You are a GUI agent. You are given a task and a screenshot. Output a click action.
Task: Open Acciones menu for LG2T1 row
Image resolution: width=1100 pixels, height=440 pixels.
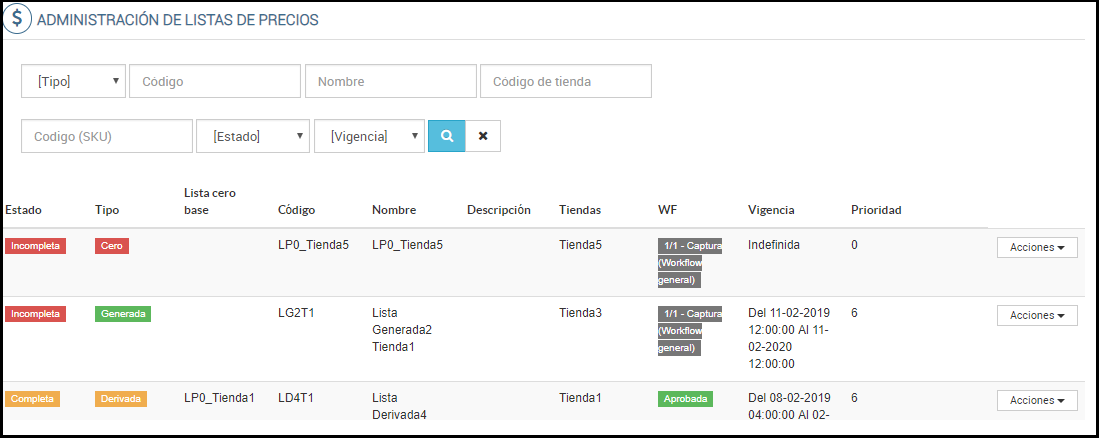click(x=1036, y=316)
